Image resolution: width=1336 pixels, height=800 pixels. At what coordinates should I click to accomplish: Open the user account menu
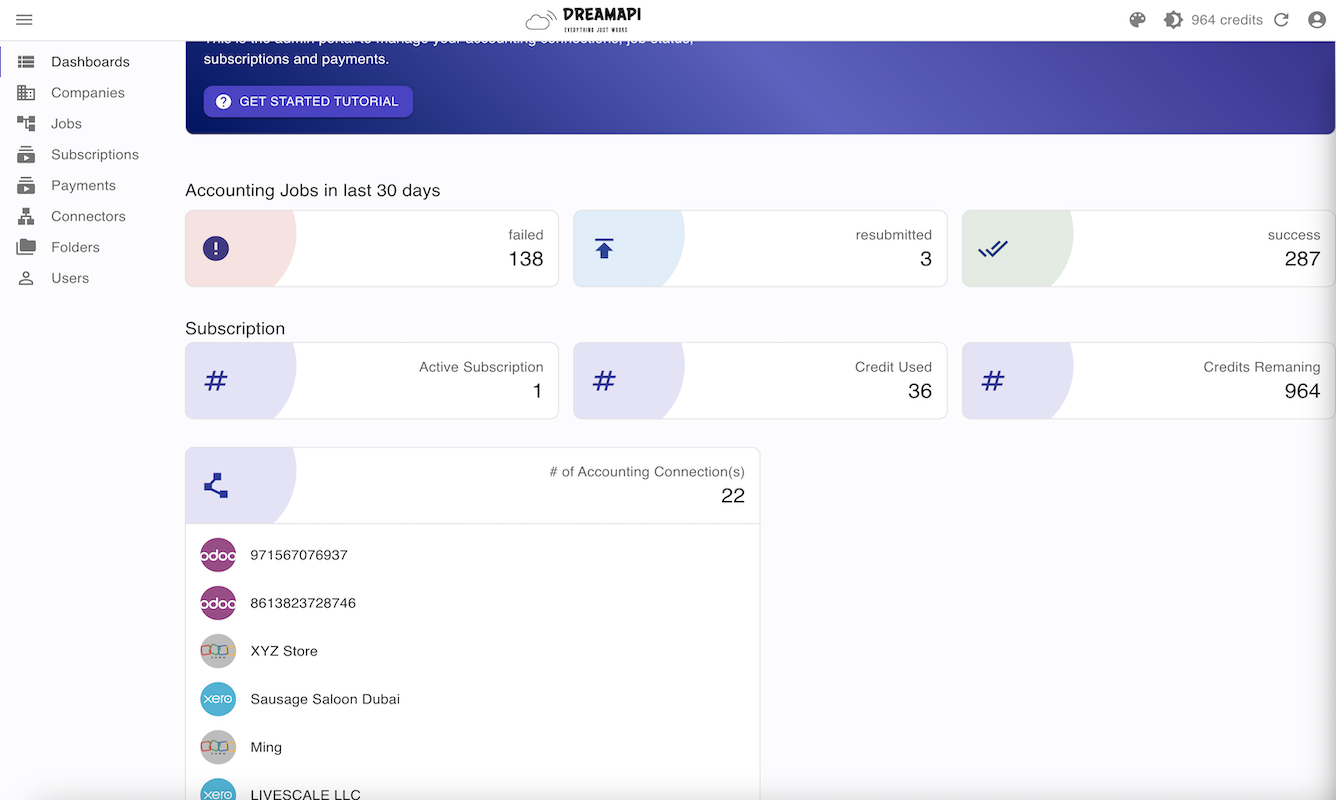click(x=1317, y=20)
